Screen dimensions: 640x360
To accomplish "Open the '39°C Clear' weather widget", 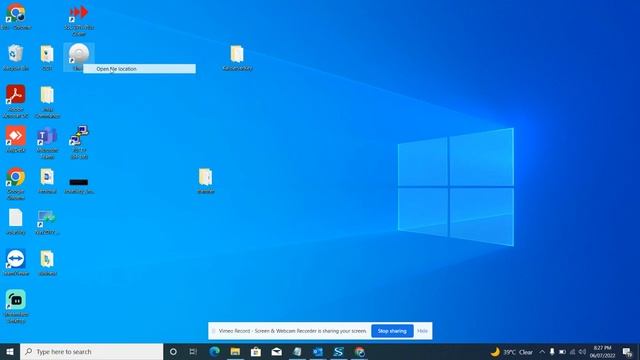I will pos(512,352).
